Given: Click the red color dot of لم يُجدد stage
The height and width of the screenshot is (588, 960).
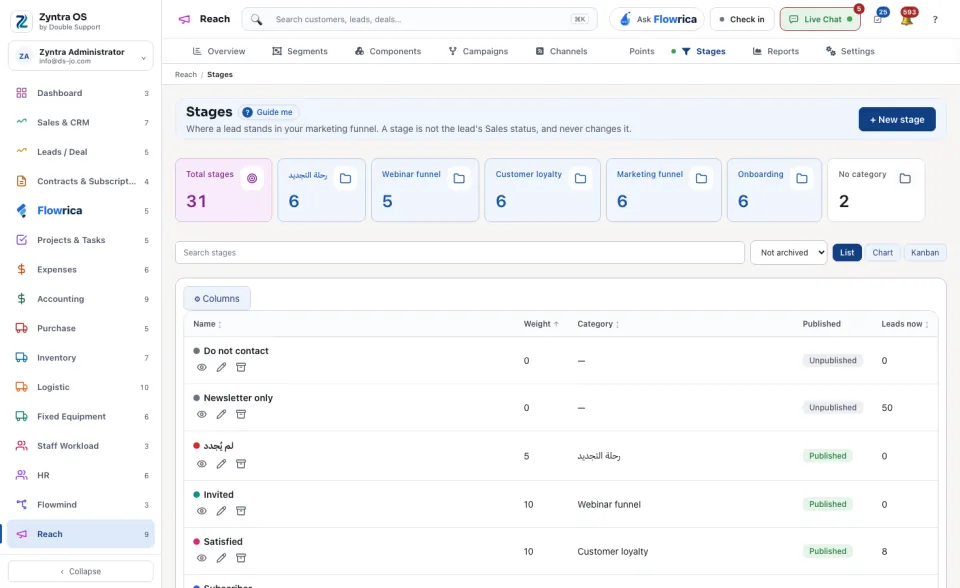Looking at the screenshot, I should point(197,446).
